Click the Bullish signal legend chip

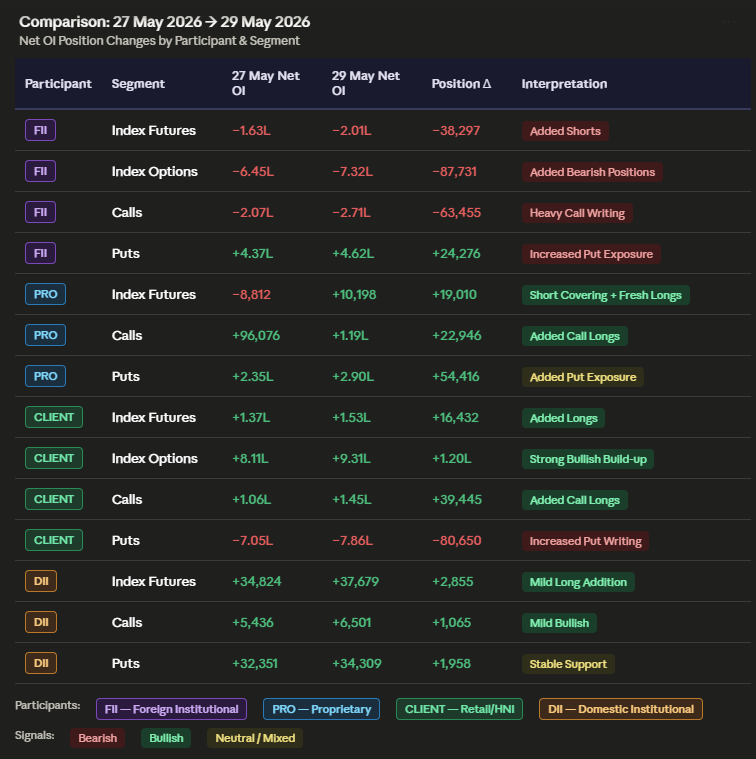pos(166,738)
